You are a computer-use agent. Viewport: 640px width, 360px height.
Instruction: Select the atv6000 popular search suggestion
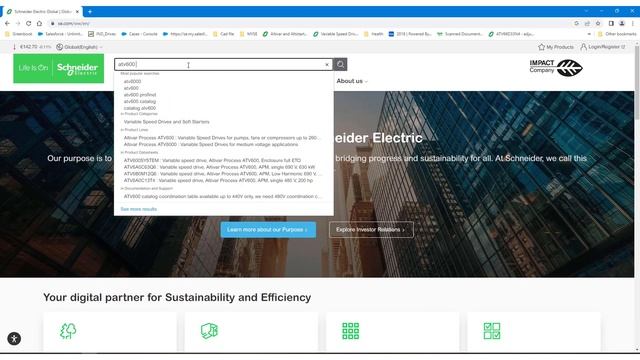click(x=132, y=82)
